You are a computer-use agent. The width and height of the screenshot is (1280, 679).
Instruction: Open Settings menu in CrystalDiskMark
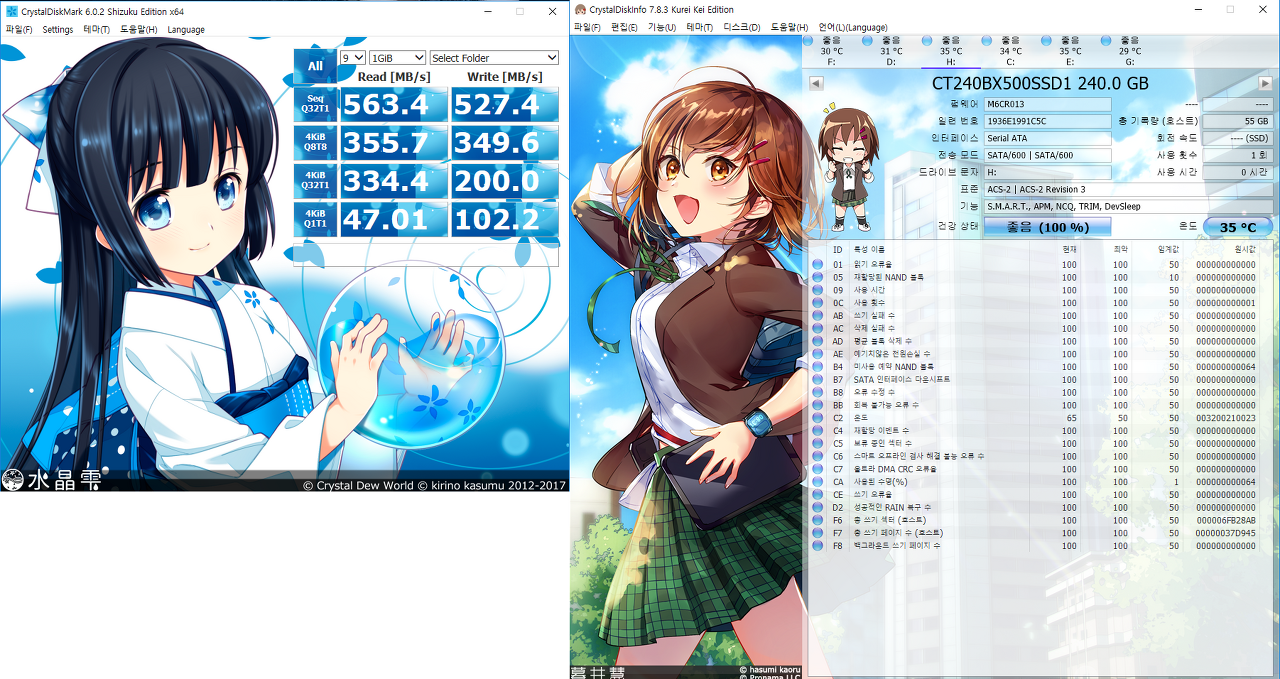(x=58, y=29)
